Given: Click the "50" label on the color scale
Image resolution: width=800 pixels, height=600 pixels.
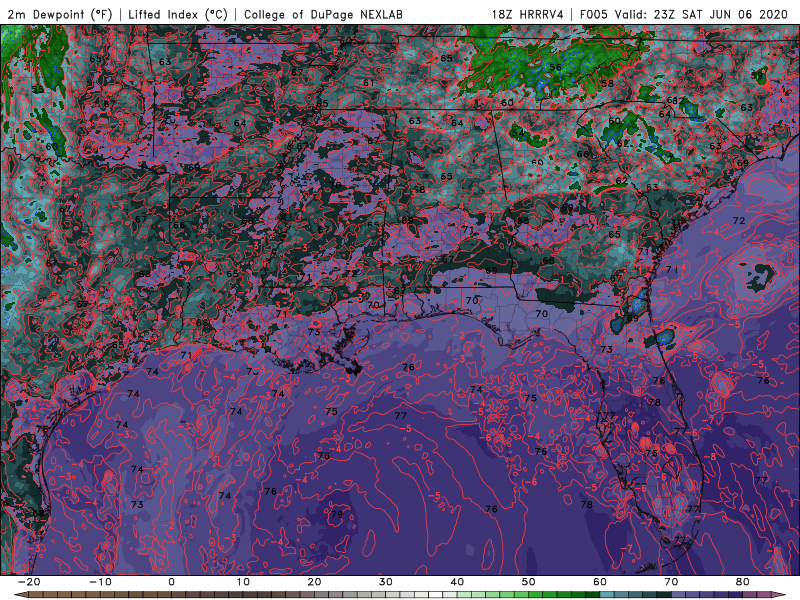Looking at the screenshot, I should (529, 582).
